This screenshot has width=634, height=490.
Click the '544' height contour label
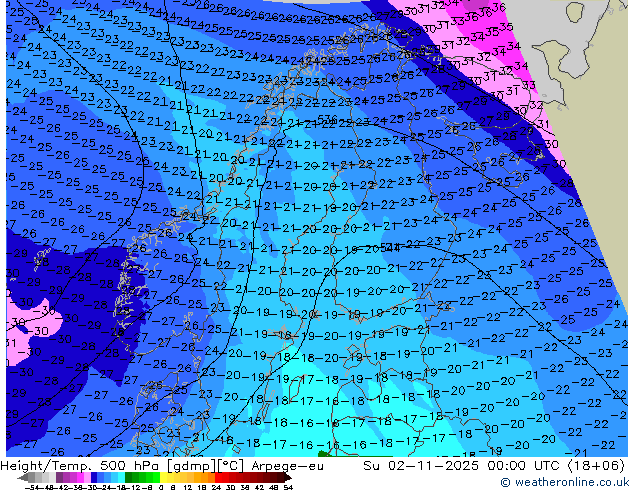point(390,247)
